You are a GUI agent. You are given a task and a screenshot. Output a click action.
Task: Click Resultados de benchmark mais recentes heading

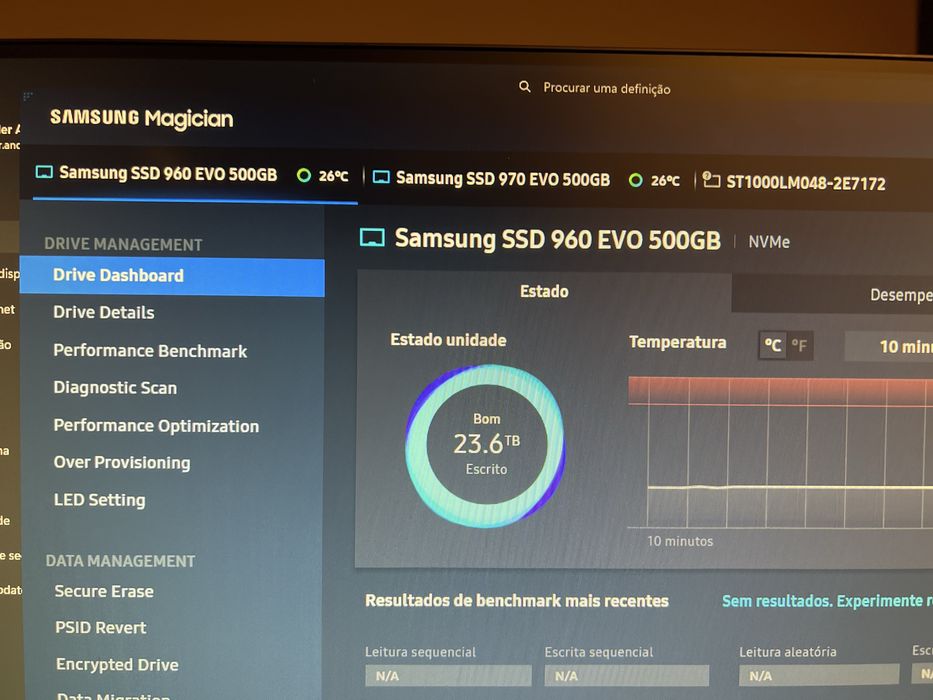coord(516,601)
